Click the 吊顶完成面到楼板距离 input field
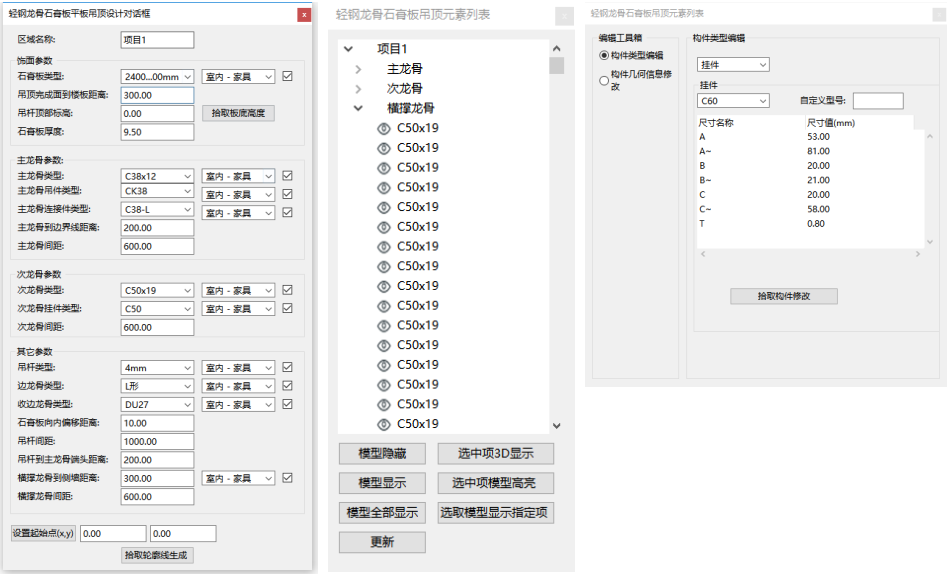950x574 pixels. click(x=157, y=95)
